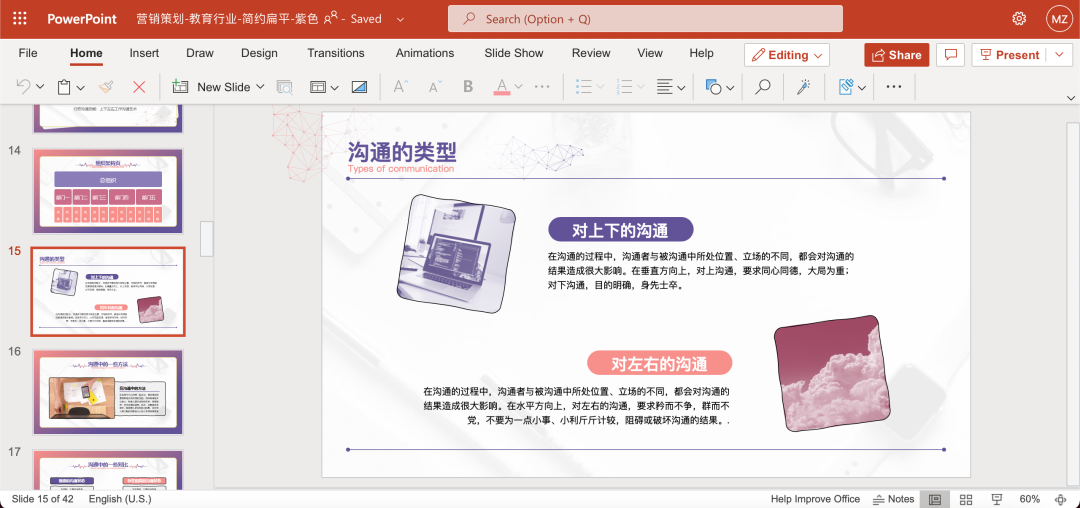Click the slide background format icon
The image size is (1080, 508).
click(x=359, y=87)
